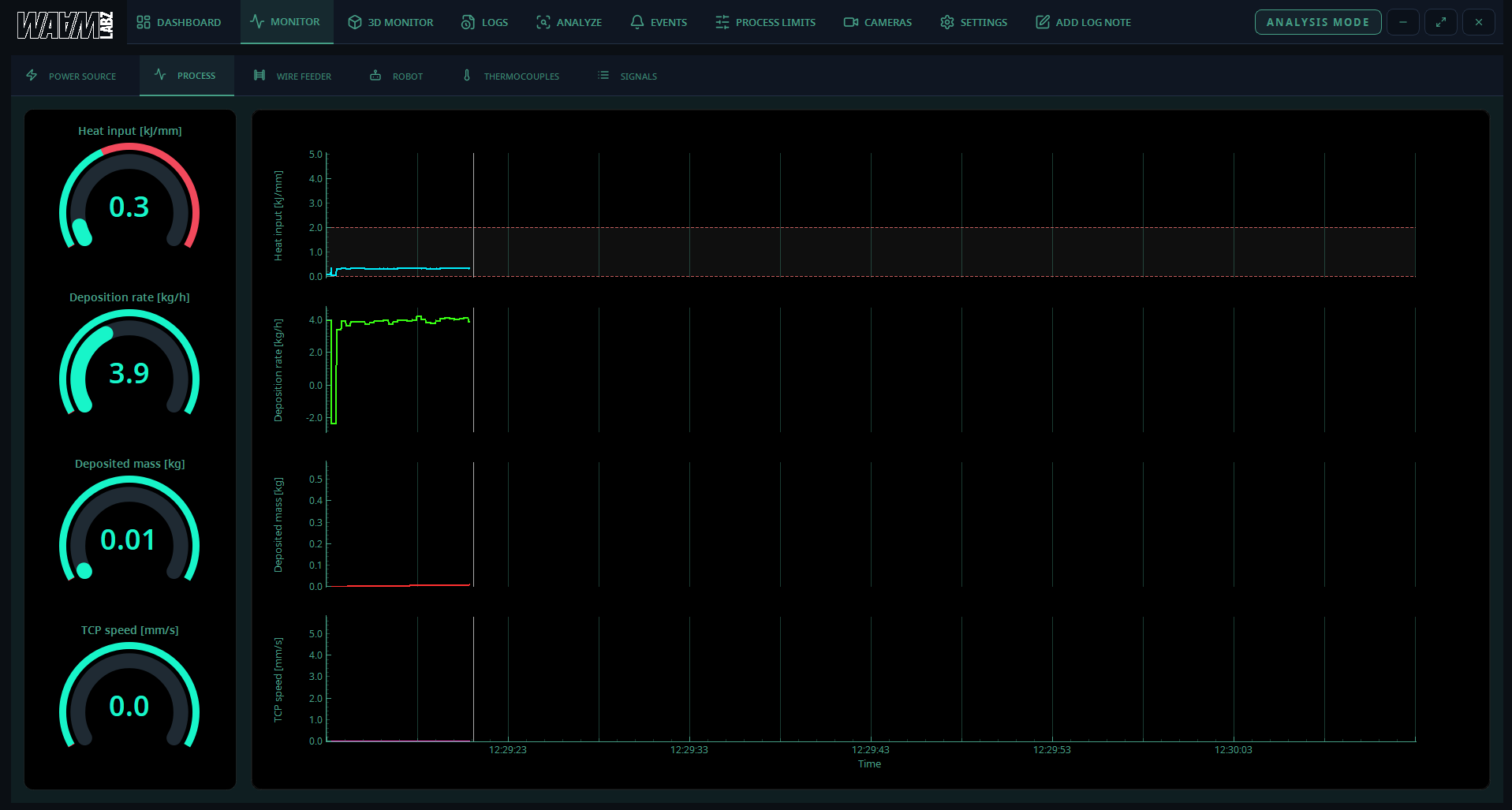Click the Settings gear icon
This screenshot has height=810, width=1512.
(x=947, y=22)
